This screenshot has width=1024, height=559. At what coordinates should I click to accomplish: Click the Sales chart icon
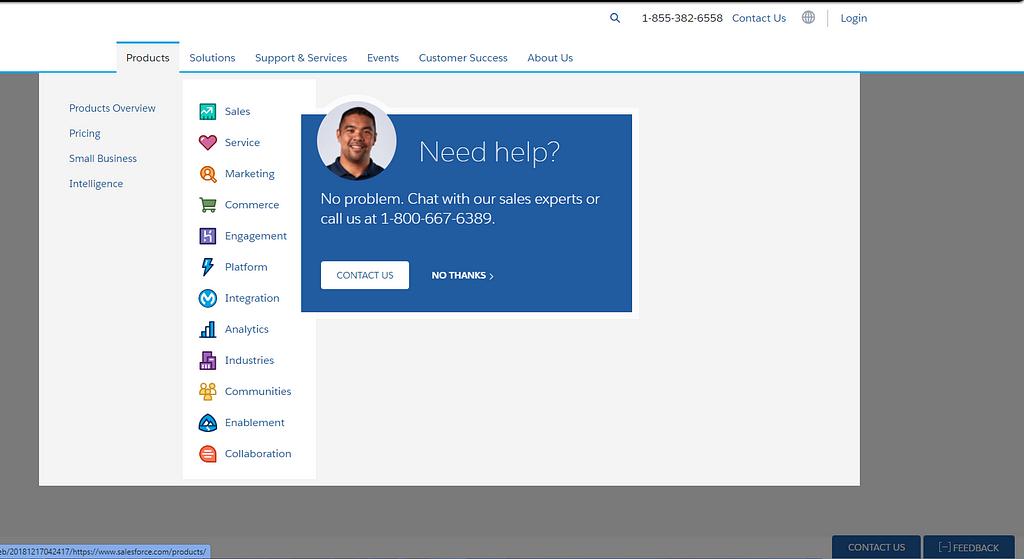coord(207,112)
